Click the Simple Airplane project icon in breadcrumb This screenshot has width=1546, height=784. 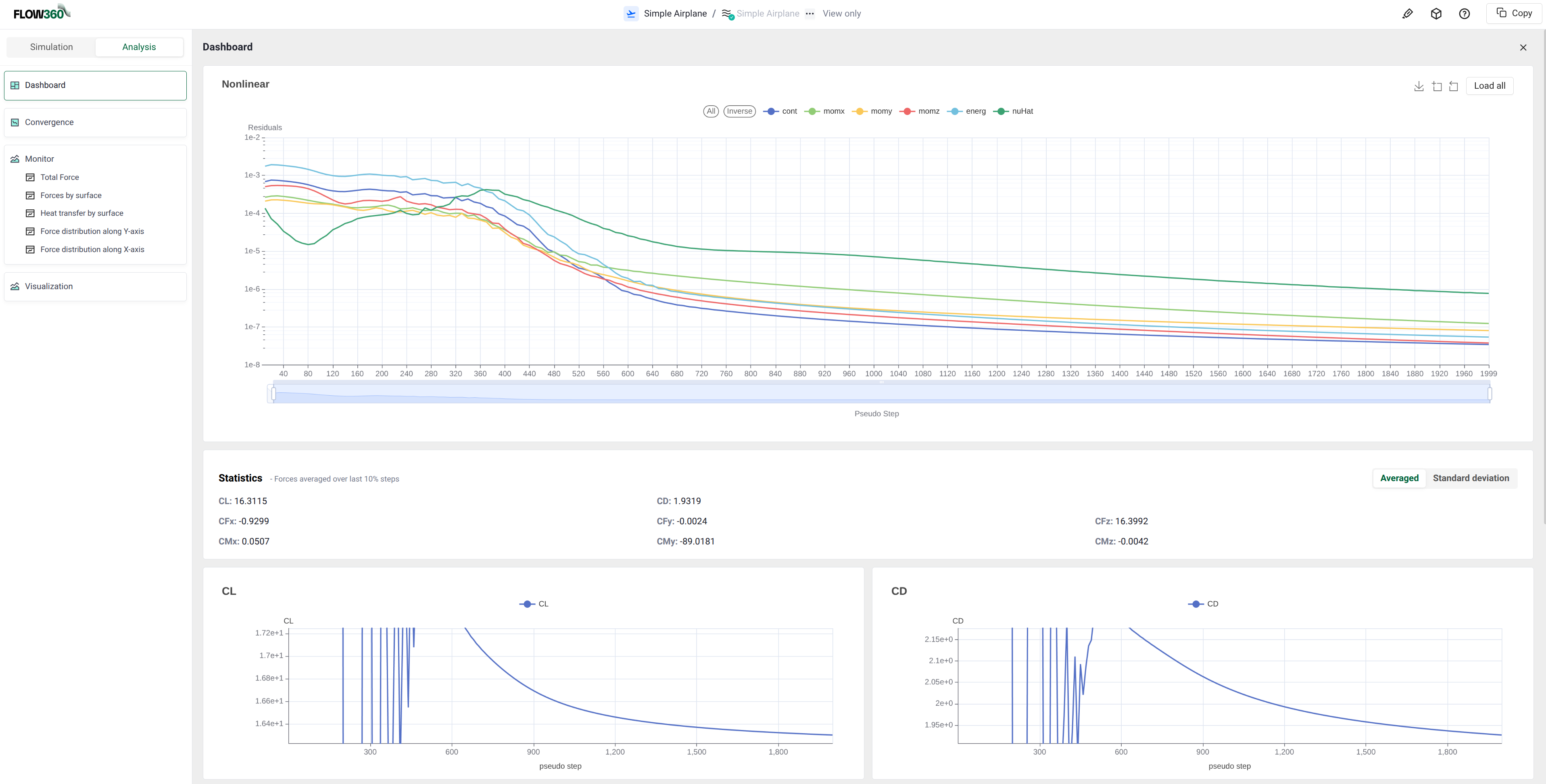click(x=631, y=14)
